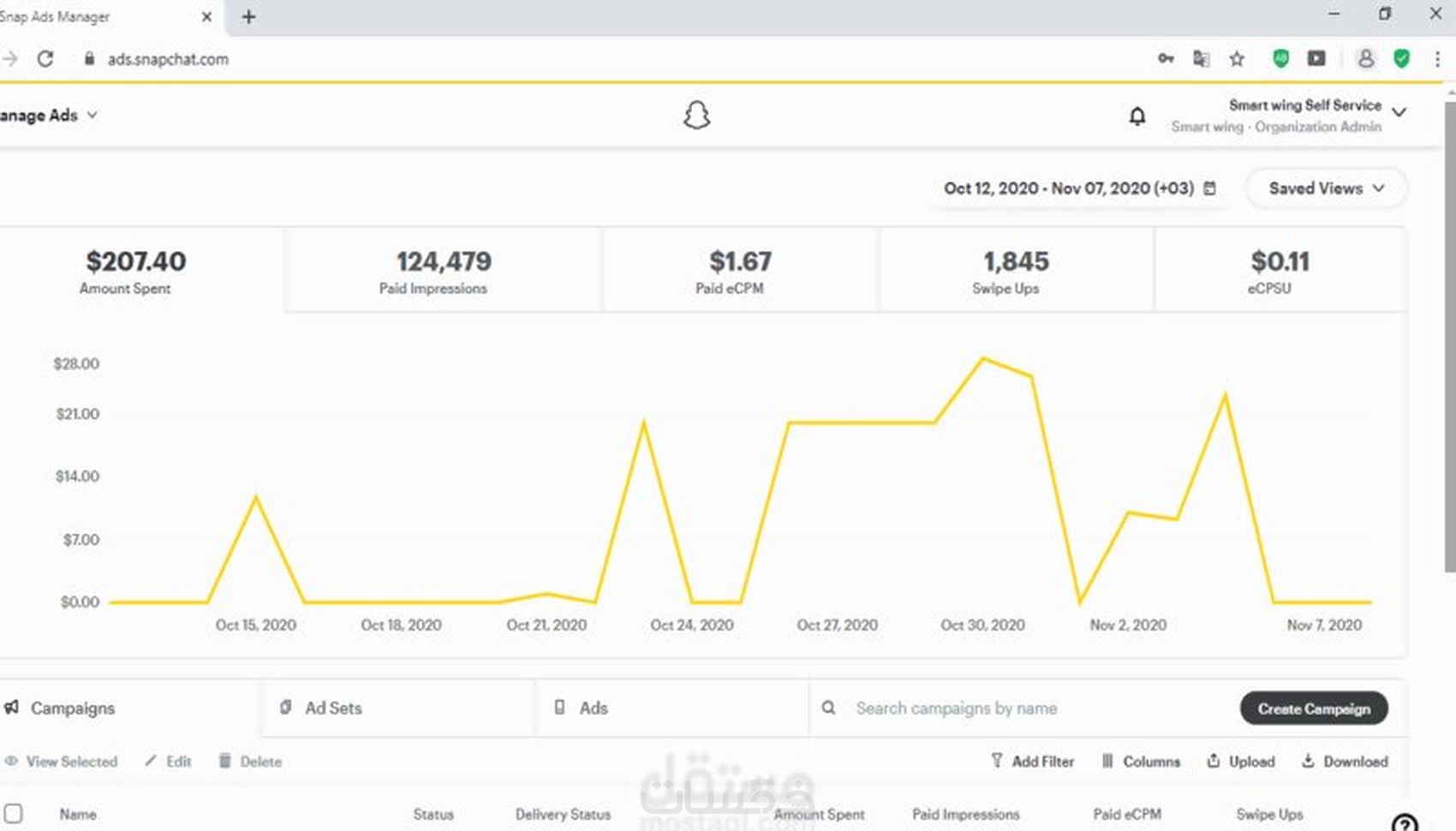Click the Add Filter button
Screen dimensions: 1456x831
click(x=1032, y=762)
